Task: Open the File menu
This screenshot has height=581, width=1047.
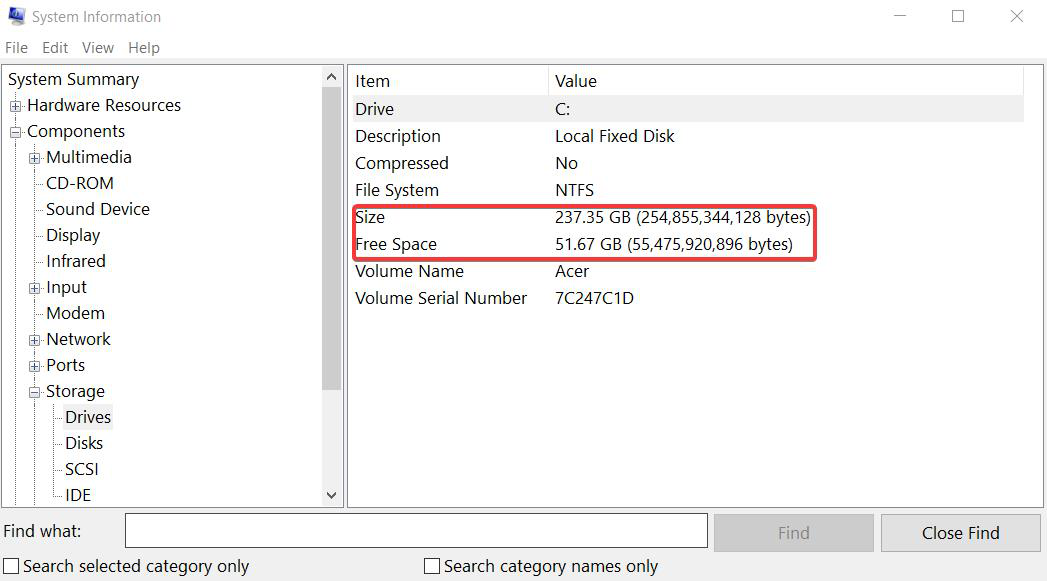Action: pyautogui.click(x=16, y=47)
